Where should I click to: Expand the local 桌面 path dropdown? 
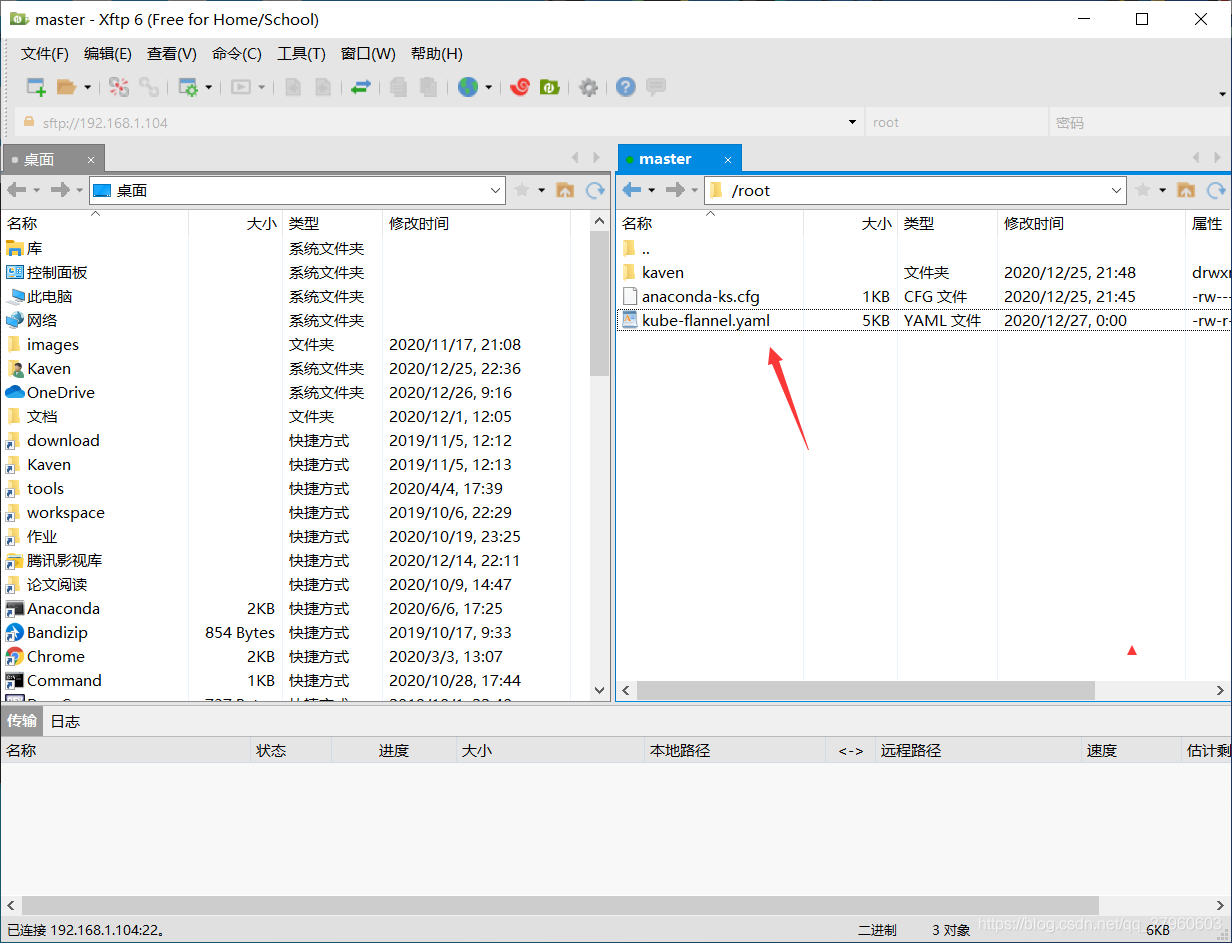click(497, 190)
